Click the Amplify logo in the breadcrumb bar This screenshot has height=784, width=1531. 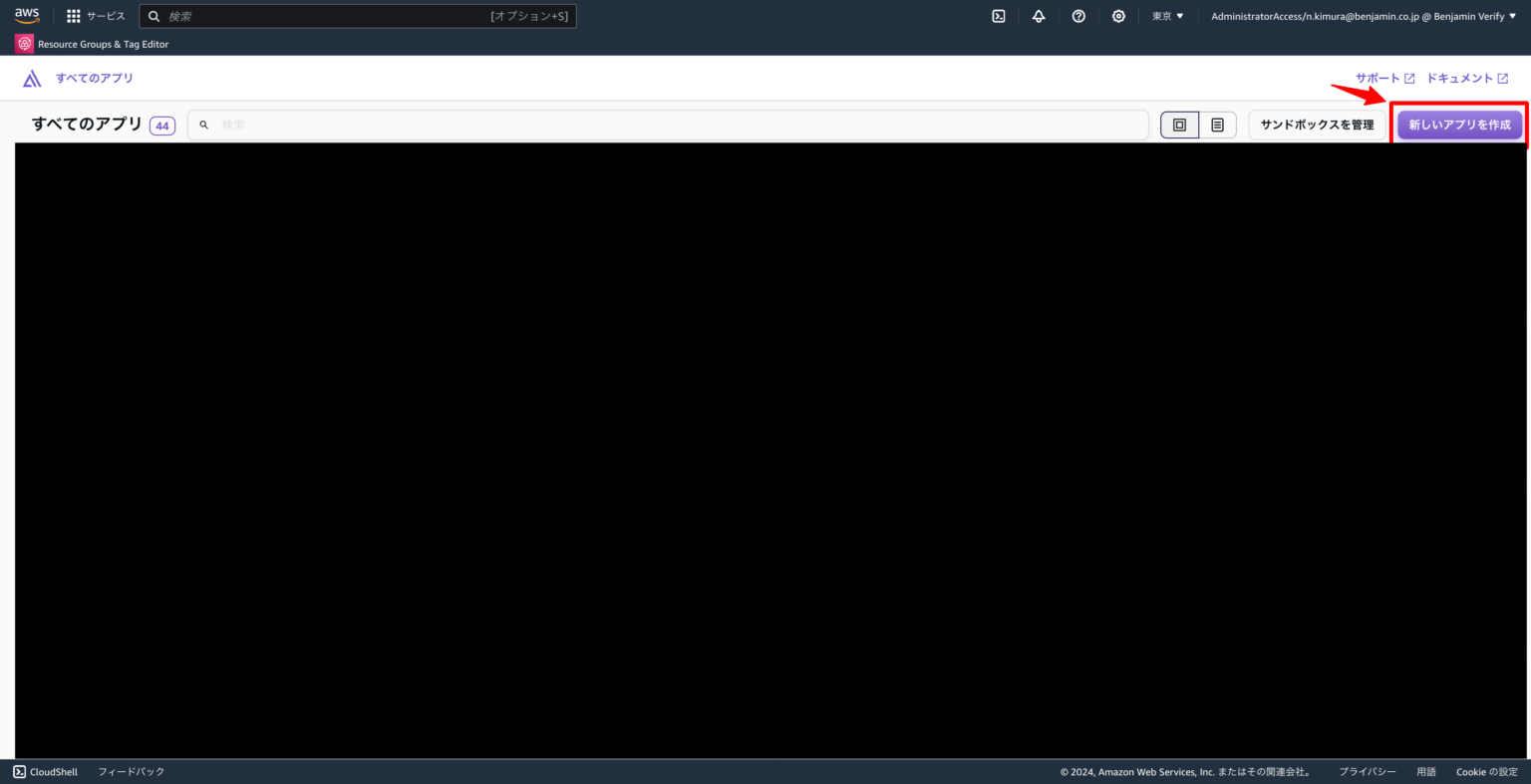pyautogui.click(x=31, y=77)
